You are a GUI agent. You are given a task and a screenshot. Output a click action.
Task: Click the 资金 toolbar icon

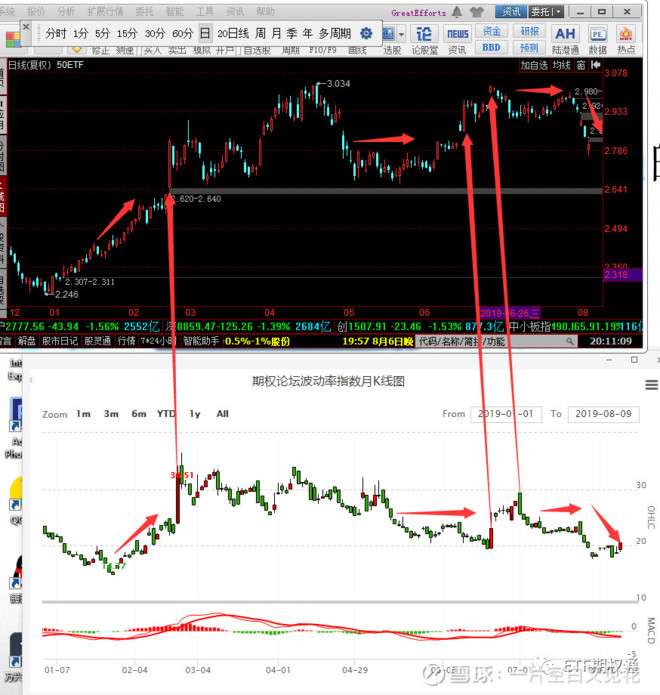click(x=492, y=31)
